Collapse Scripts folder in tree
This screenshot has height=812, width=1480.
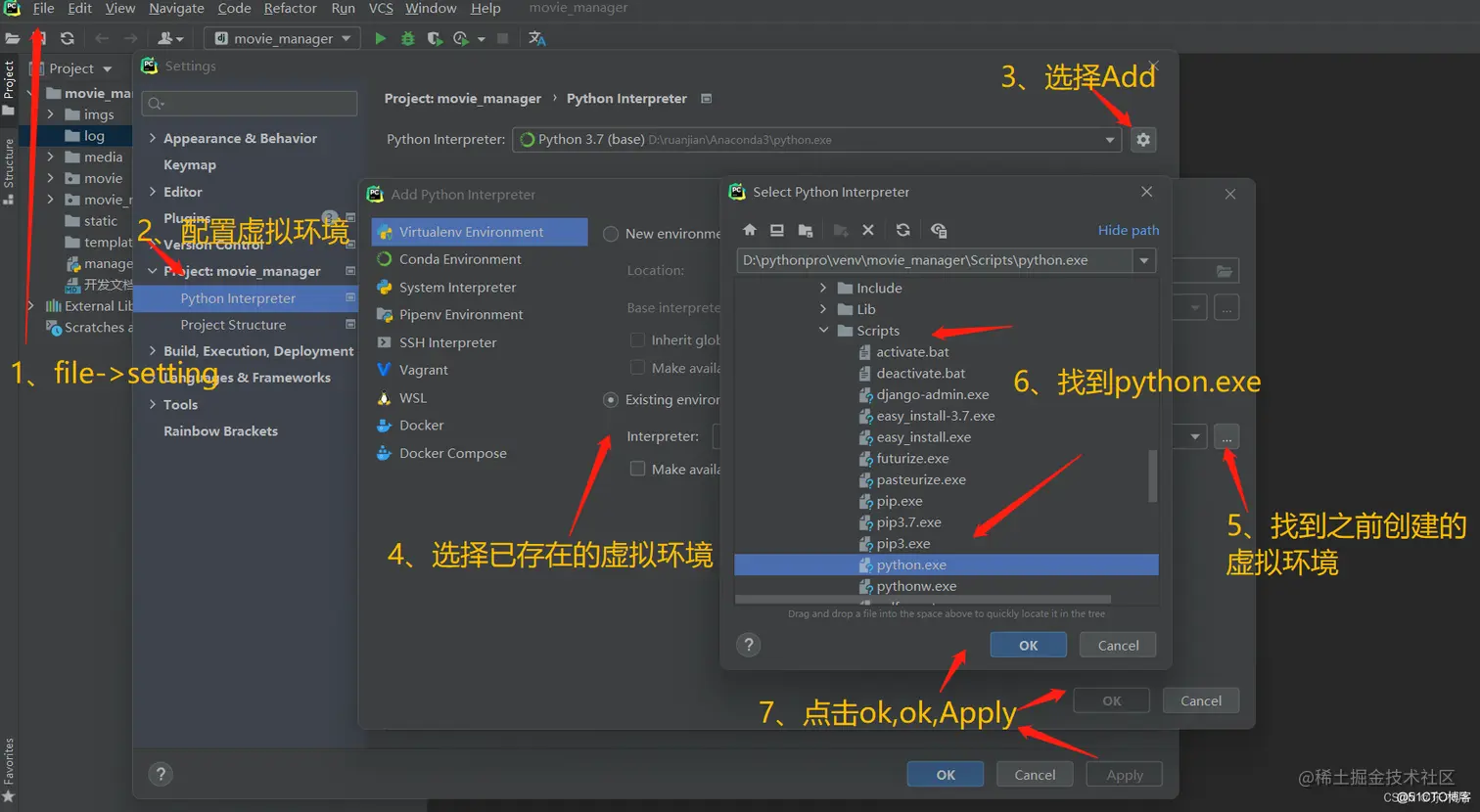click(823, 331)
